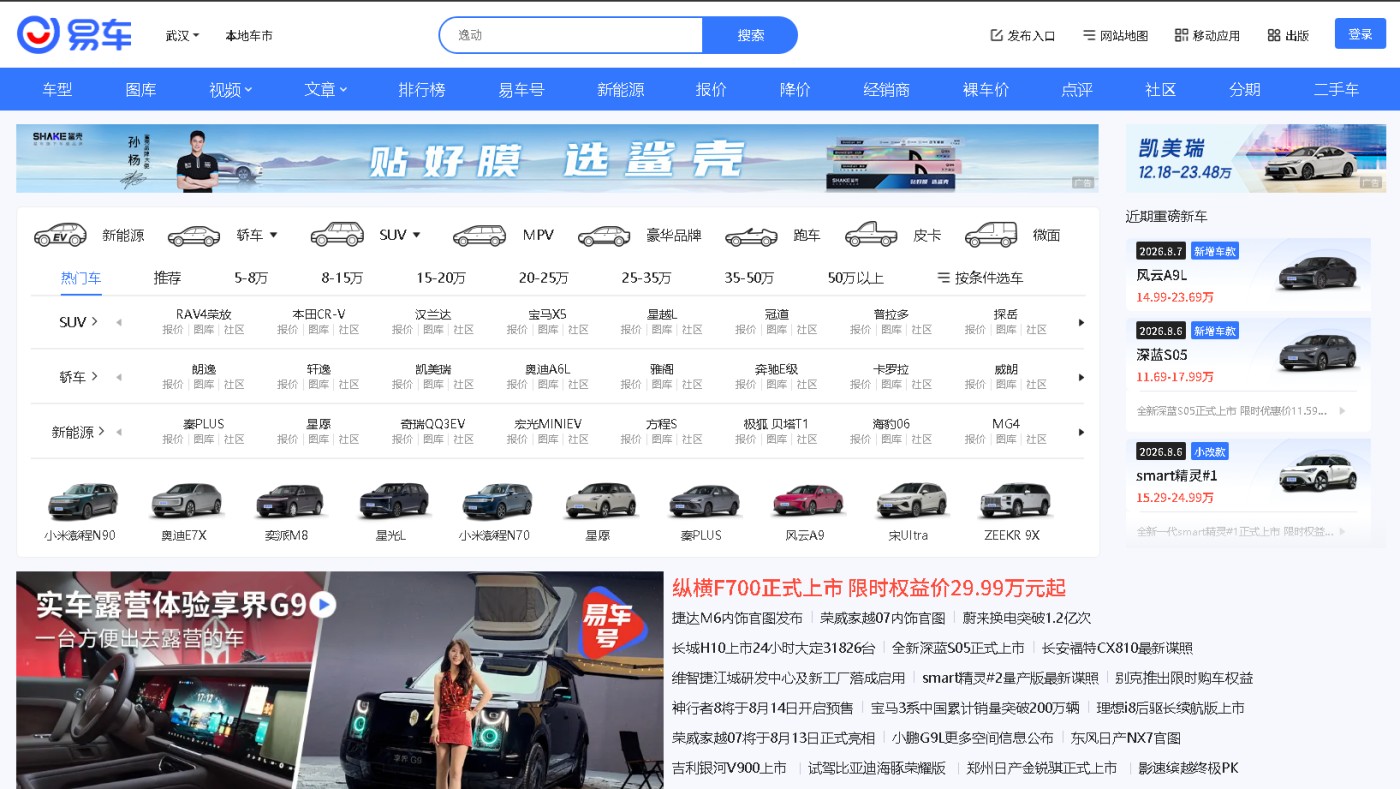Viewport: 1400px width, 789px height.
Task: Click the 搜索 search button
Action: click(750, 35)
